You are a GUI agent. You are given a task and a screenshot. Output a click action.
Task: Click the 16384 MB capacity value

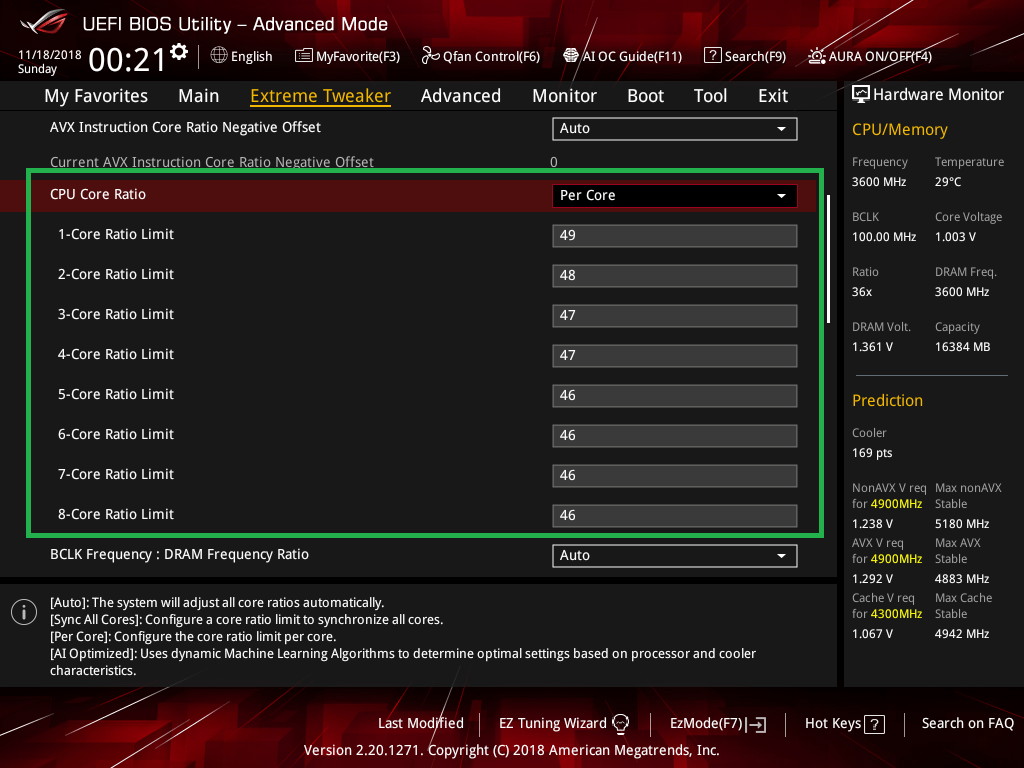click(962, 347)
